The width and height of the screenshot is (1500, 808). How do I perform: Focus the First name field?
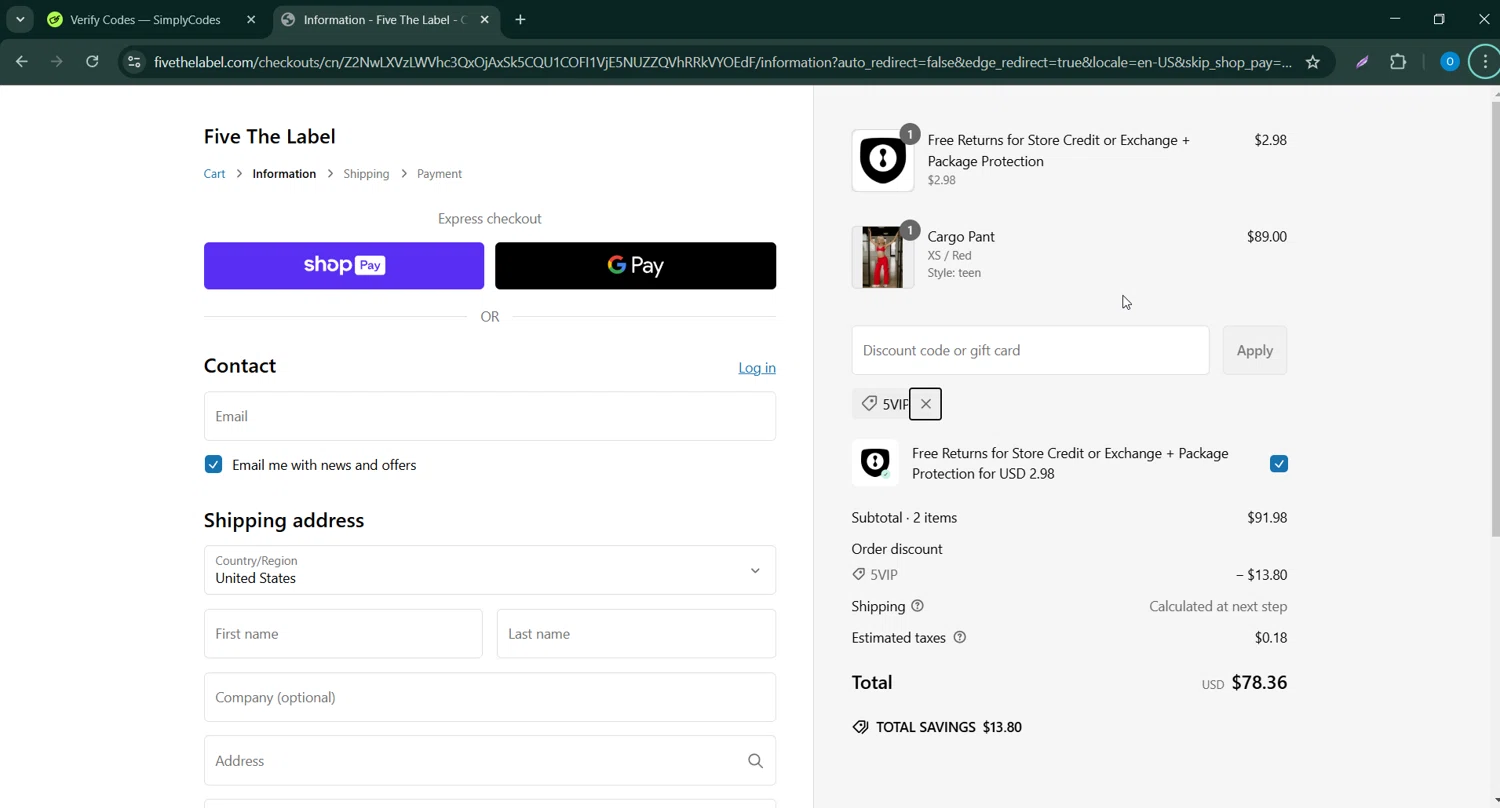(x=343, y=634)
